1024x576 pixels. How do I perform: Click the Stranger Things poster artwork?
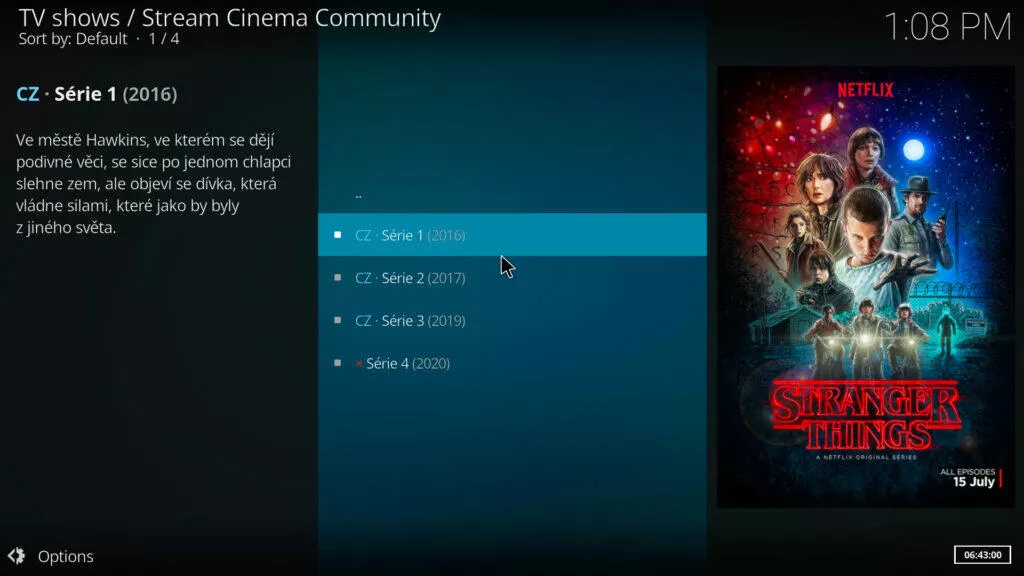tap(865, 287)
